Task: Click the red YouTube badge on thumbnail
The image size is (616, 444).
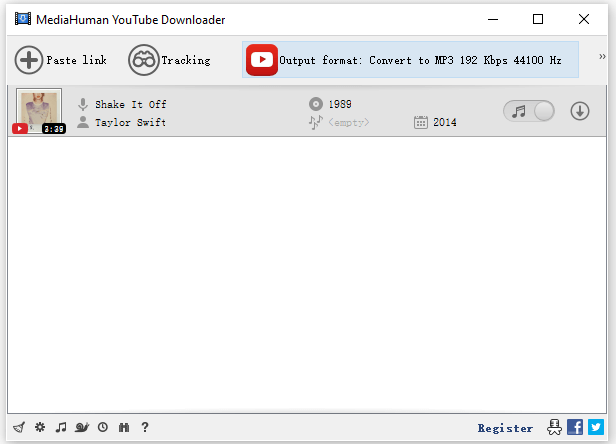Action: 20,128
